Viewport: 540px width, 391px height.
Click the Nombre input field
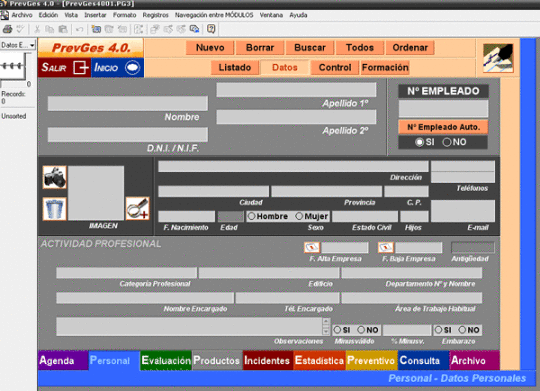pyautogui.click(x=127, y=103)
